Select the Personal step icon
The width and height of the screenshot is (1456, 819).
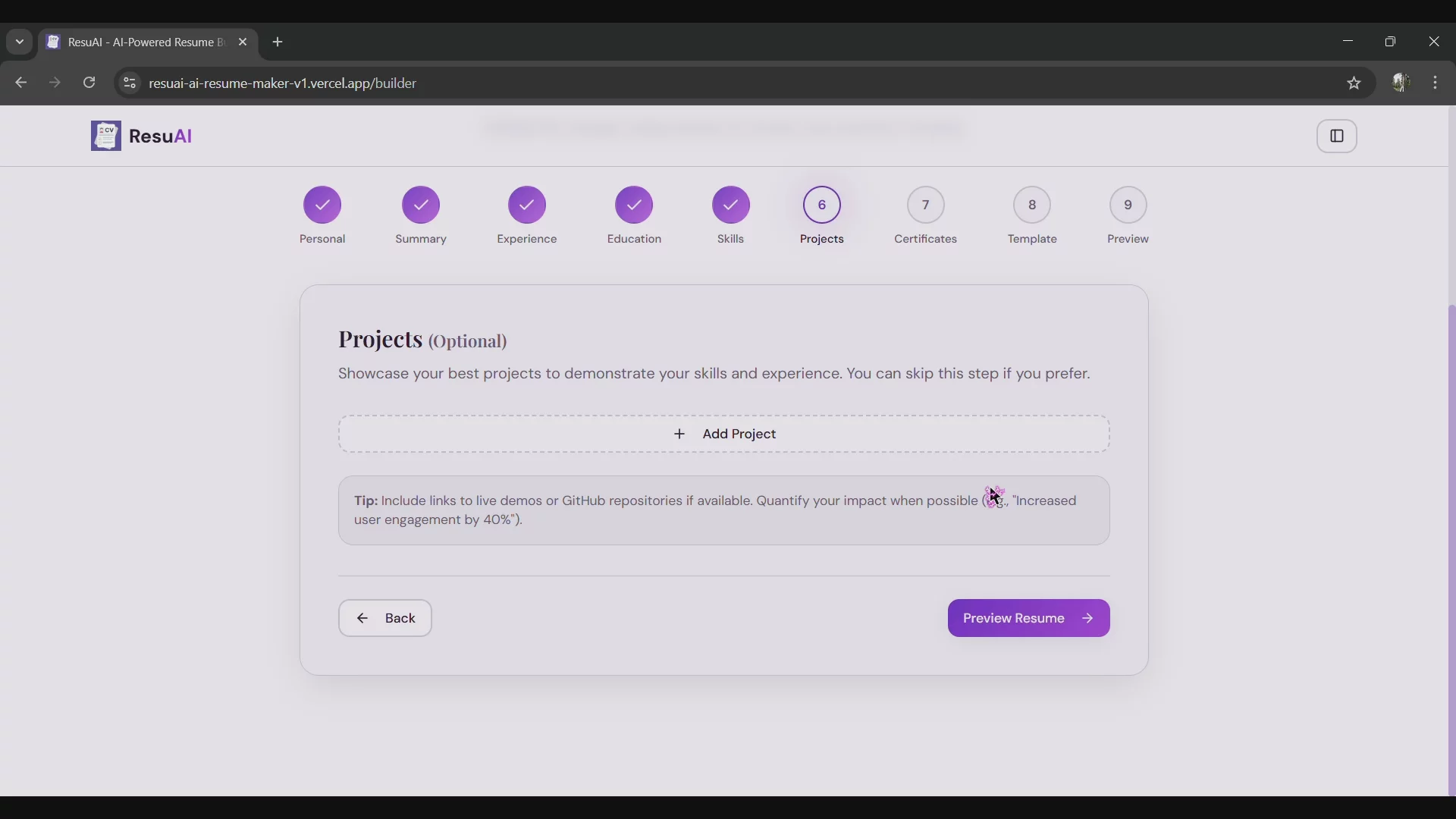[322, 205]
